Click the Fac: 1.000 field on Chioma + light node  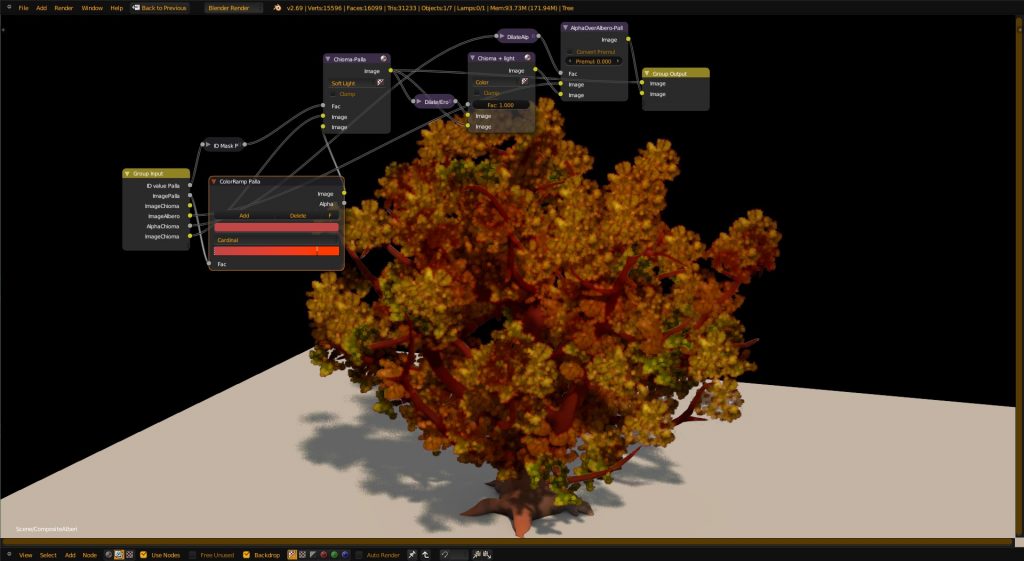point(499,104)
